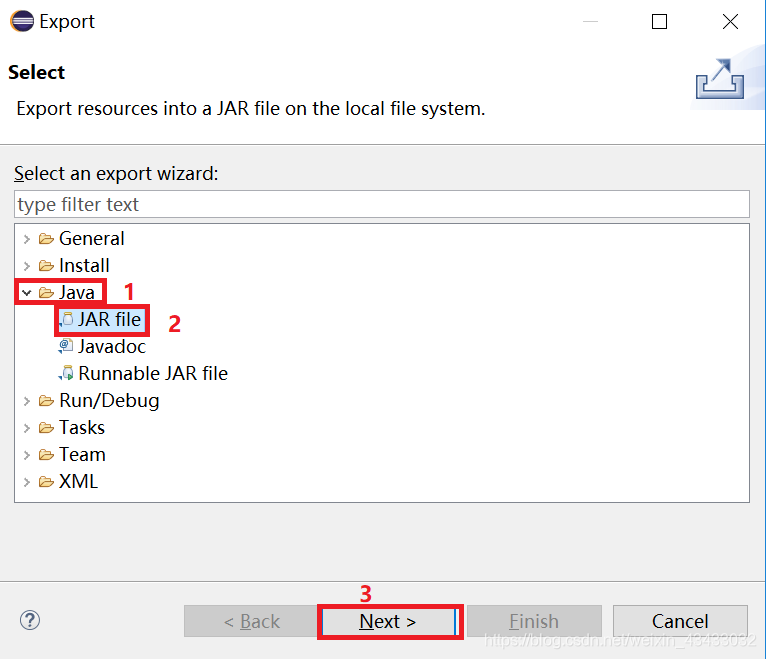Screen dimensions: 766x659
Task: Select the XML tree label
Action: 78,481
